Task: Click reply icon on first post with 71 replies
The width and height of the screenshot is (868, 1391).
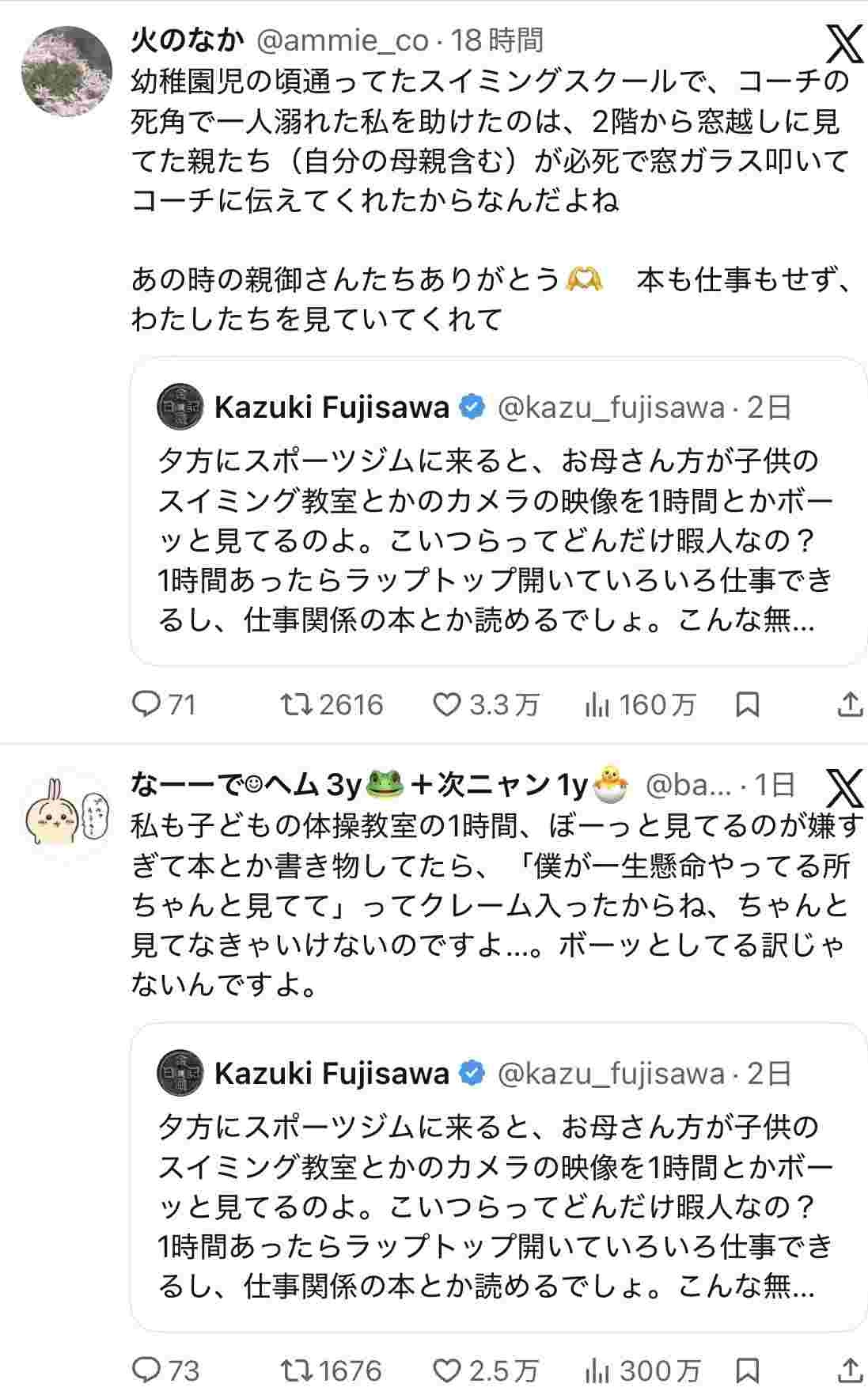Action: [x=146, y=704]
